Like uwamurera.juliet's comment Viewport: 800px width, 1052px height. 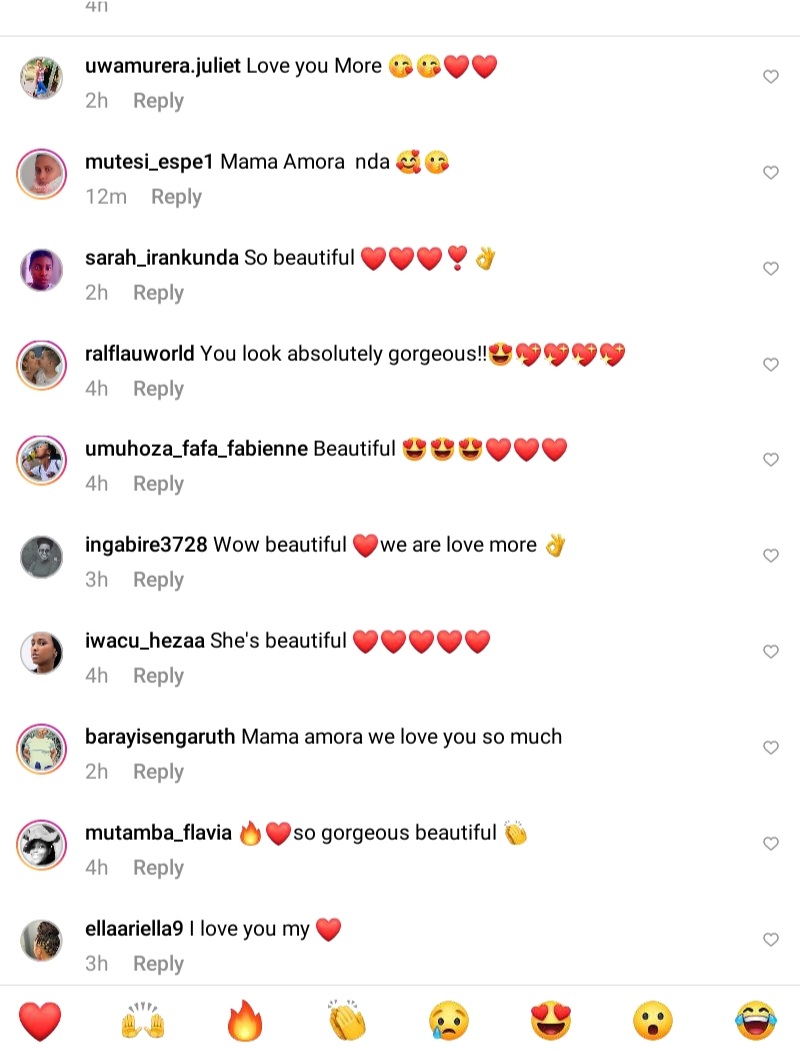pos(771,76)
